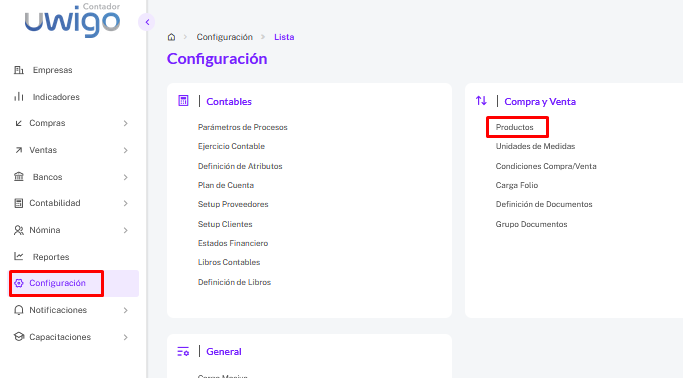Click the home icon in breadcrumb
The image size is (683, 378).
tap(171, 37)
